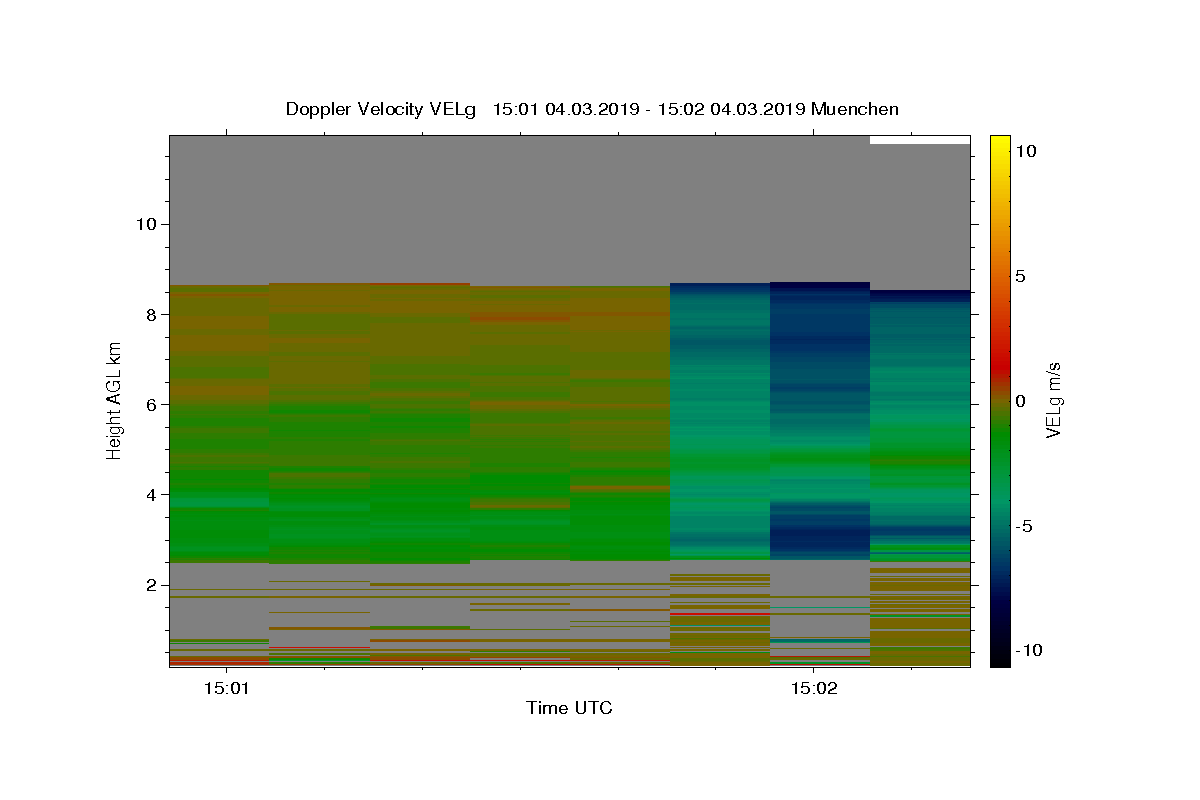The height and width of the screenshot is (800, 1200).
Task: Click the dark blue profile column above 15:02
Action: 820,420
